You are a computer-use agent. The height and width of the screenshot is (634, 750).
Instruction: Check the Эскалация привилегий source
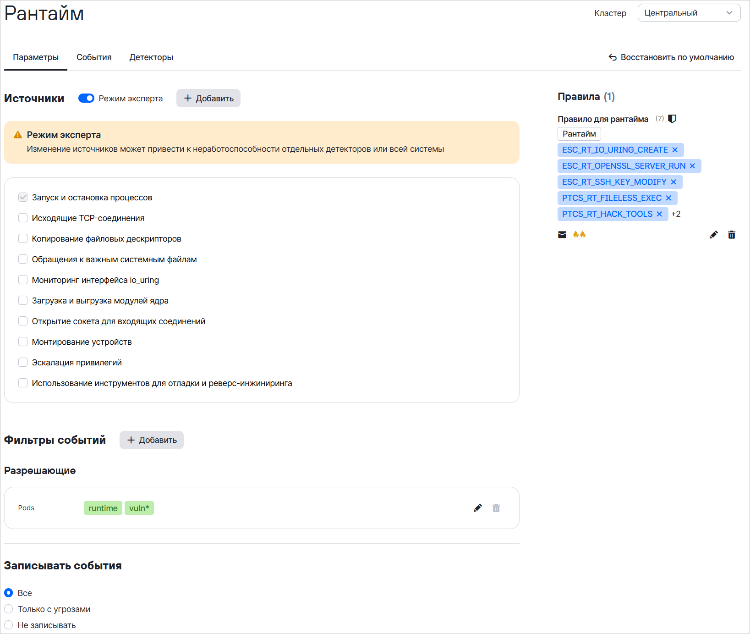coord(23,362)
